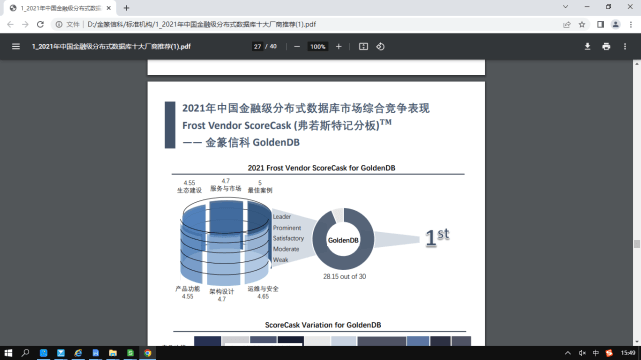Click the 'Satisfactory' level label

pos(288,238)
